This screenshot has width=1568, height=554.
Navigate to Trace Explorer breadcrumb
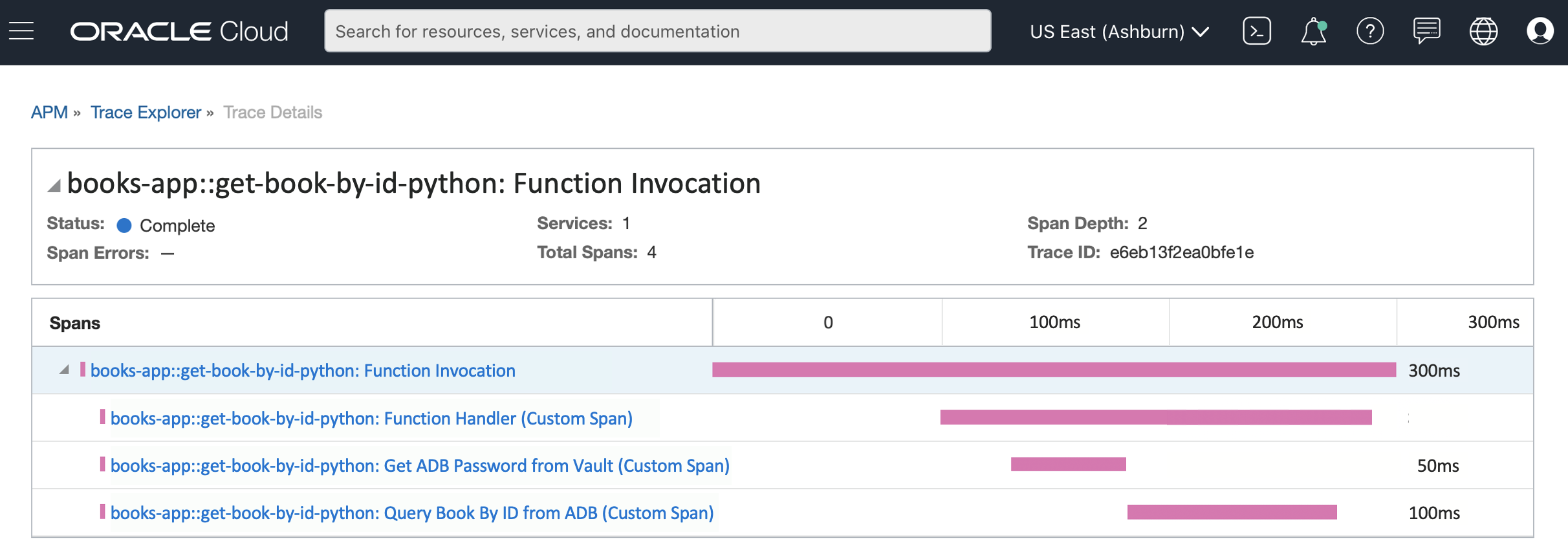[x=146, y=113]
